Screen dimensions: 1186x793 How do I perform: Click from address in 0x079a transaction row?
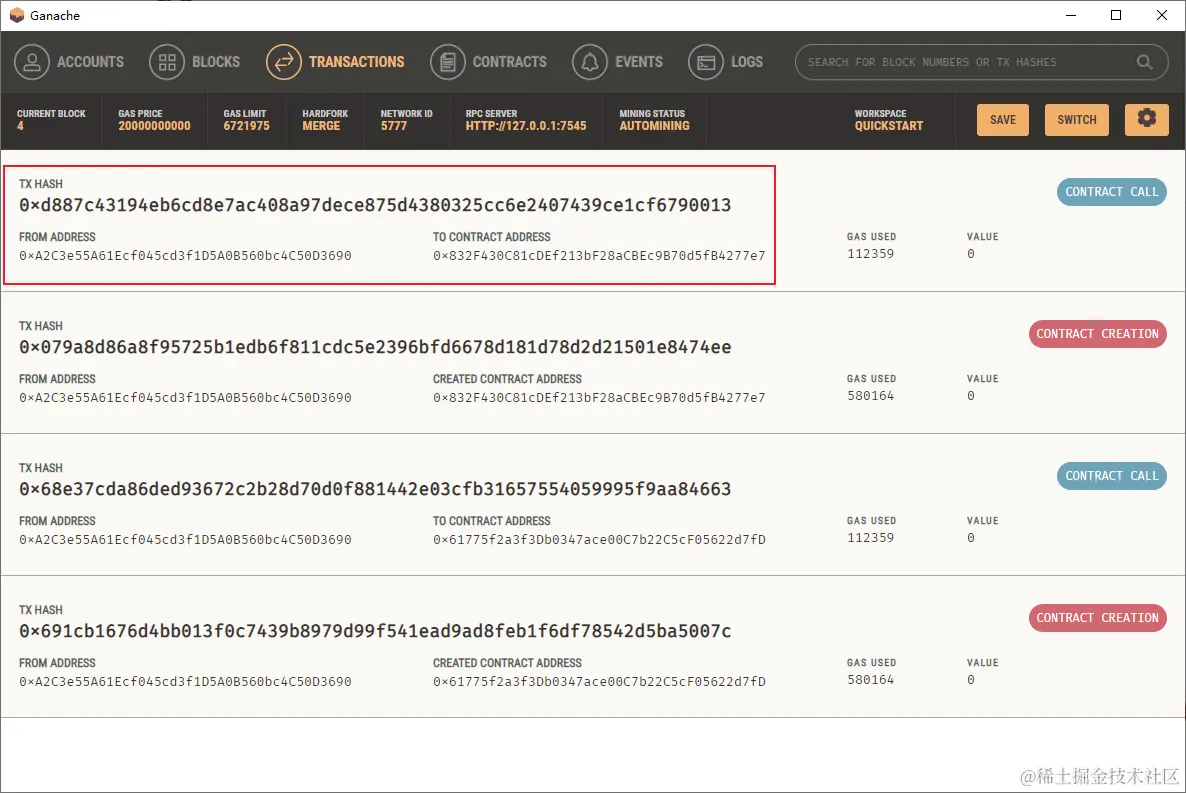coord(185,397)
